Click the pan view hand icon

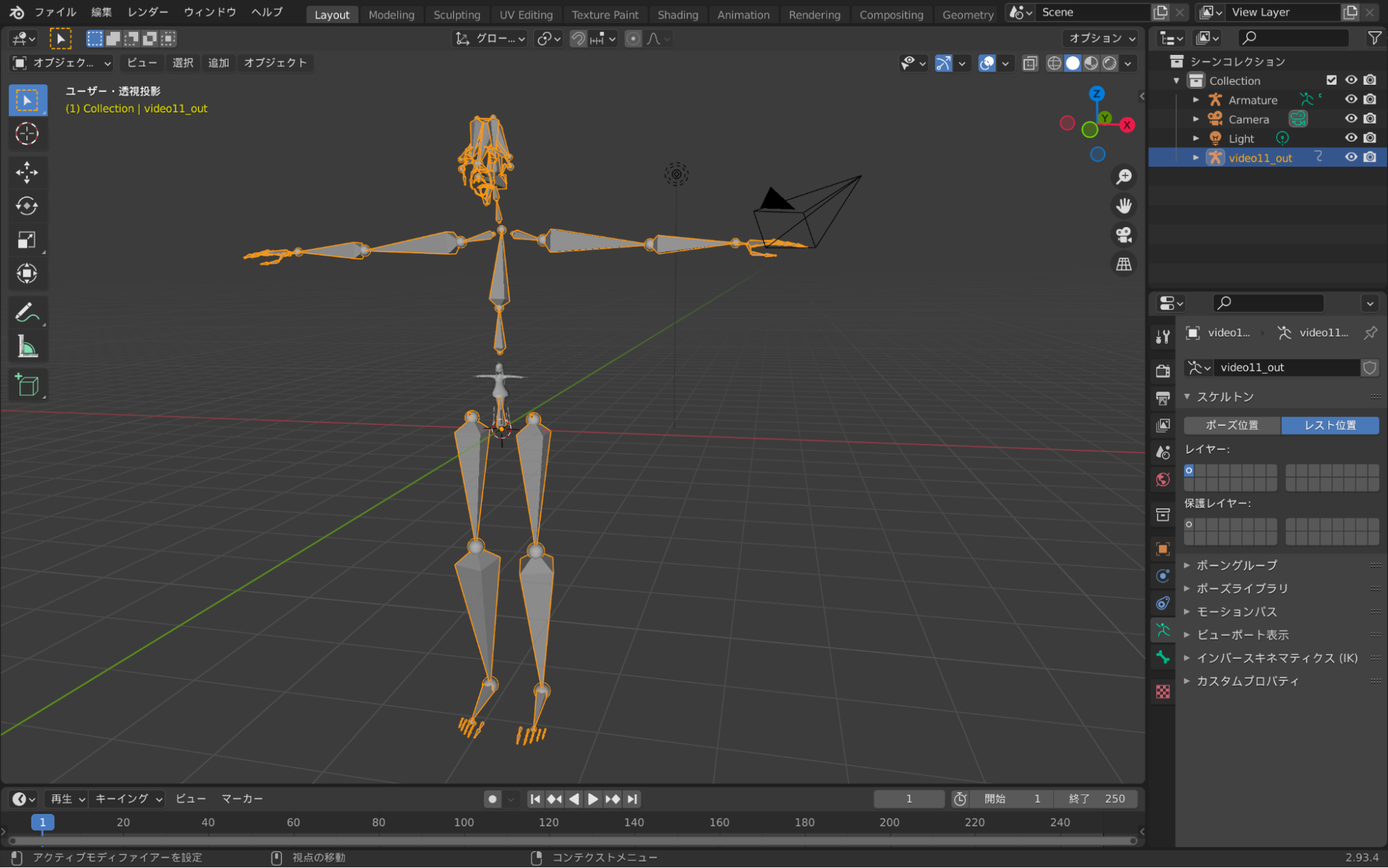tap(1123, 206)
